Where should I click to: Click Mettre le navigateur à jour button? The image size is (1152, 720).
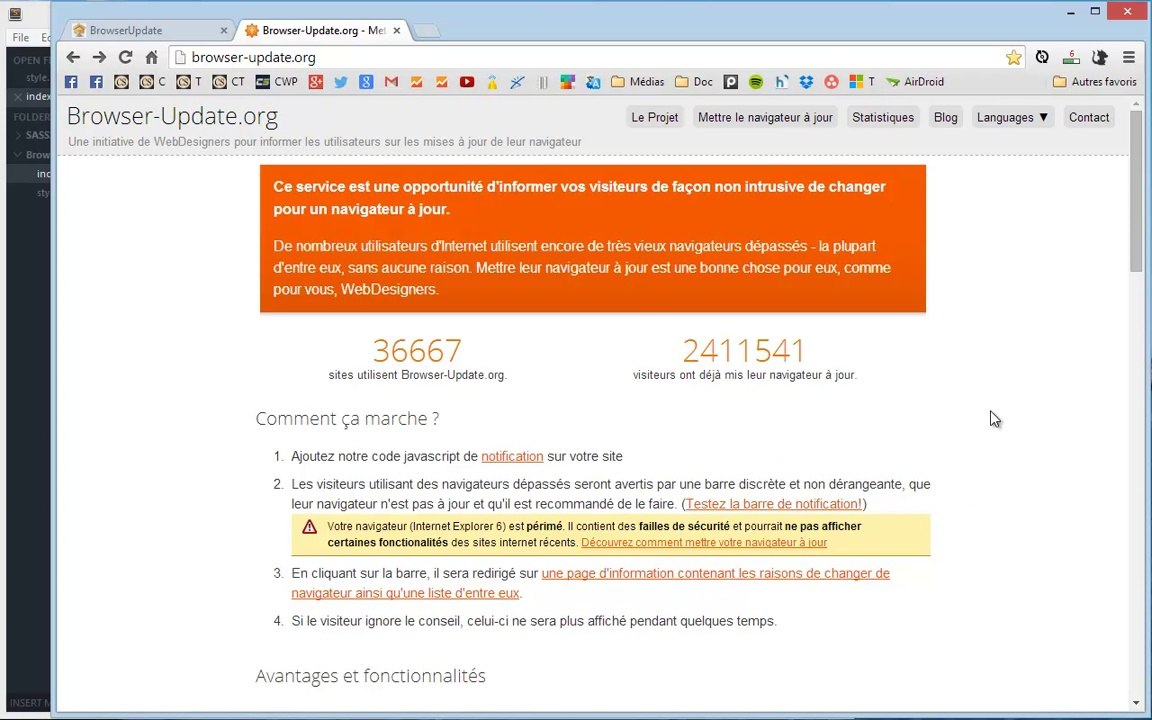pyautogui.click(x=765, y=117)
